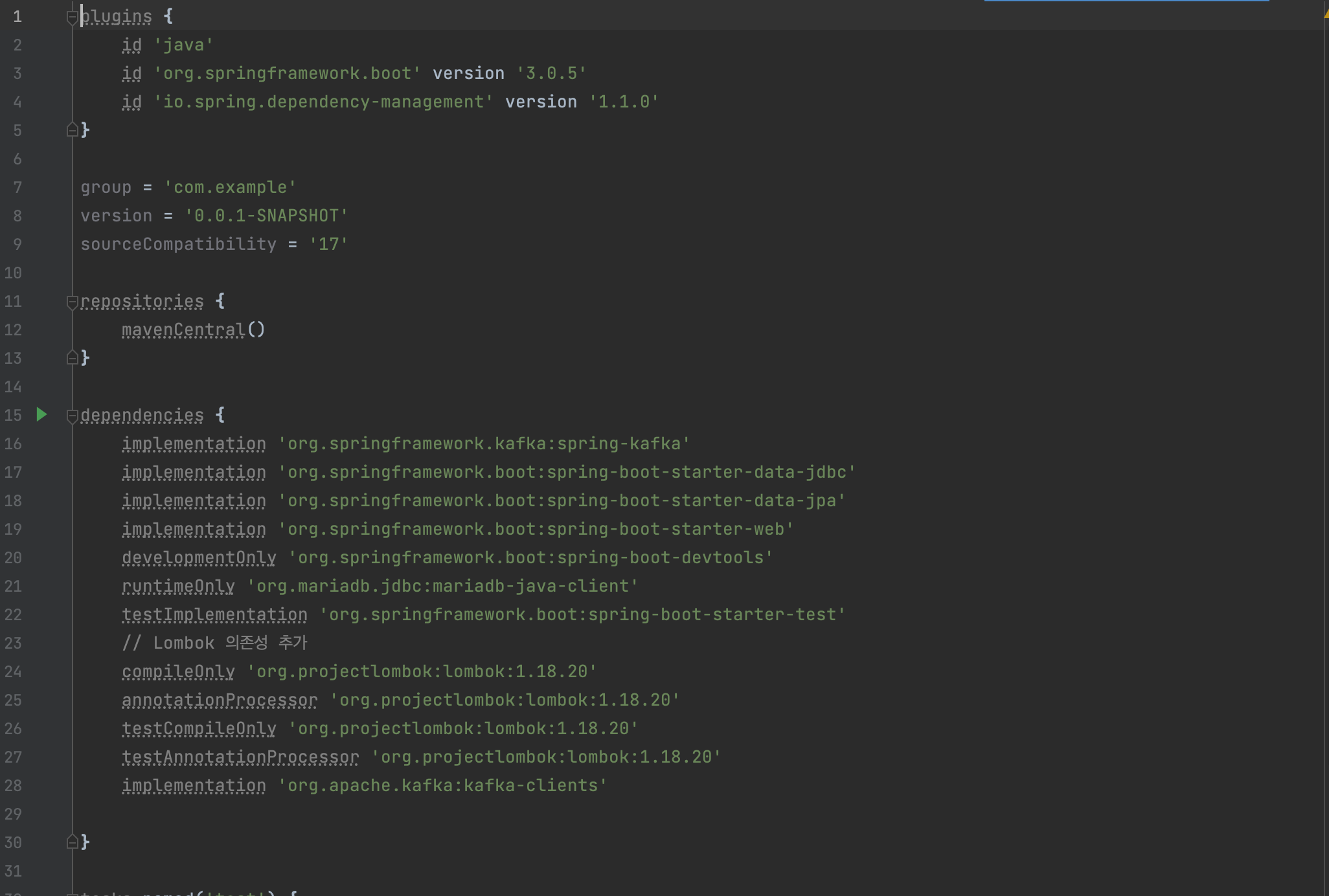1329x896 pixels.
Task: Click the closing fold marker of plugins block
Action: (72, 130)
